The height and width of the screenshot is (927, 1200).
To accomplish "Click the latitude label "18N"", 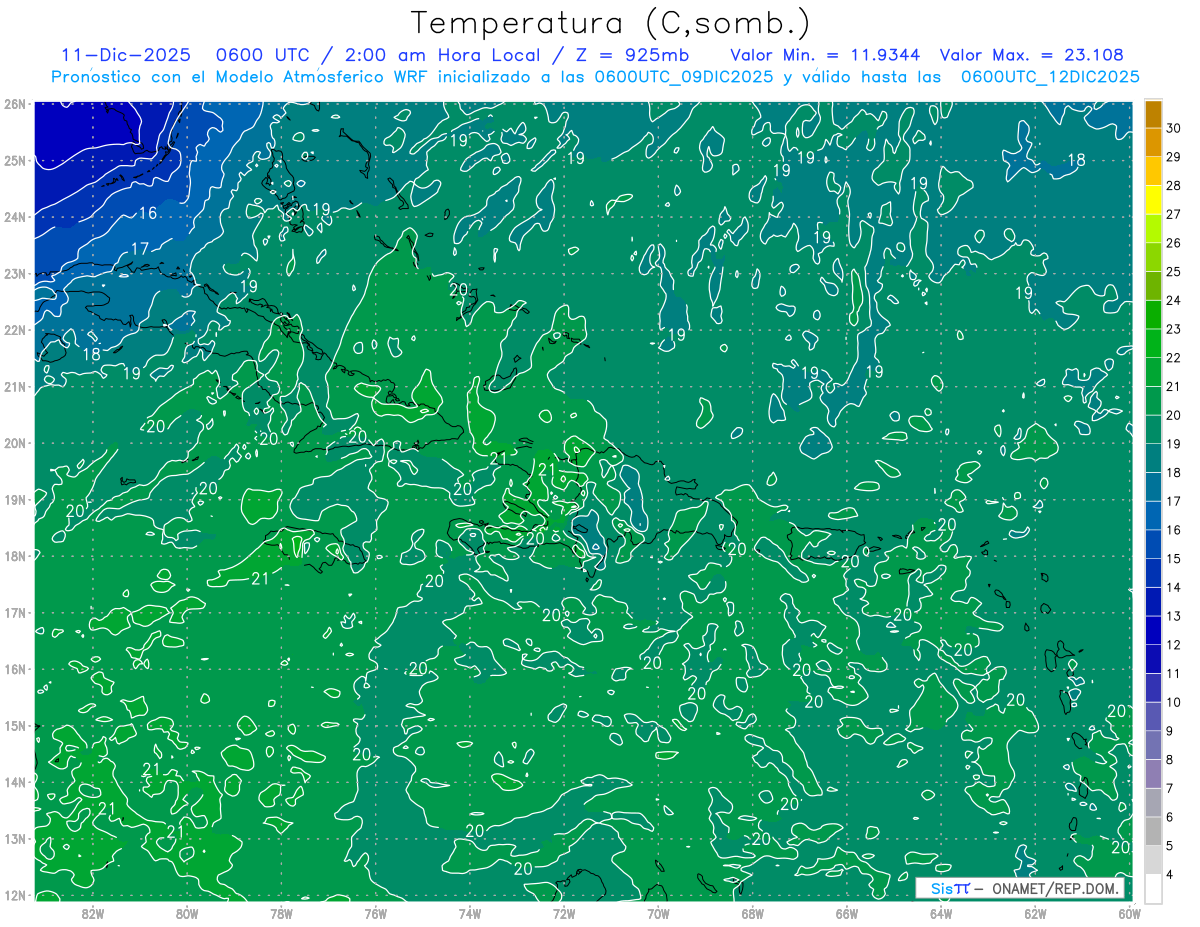I will click(14, 556).
